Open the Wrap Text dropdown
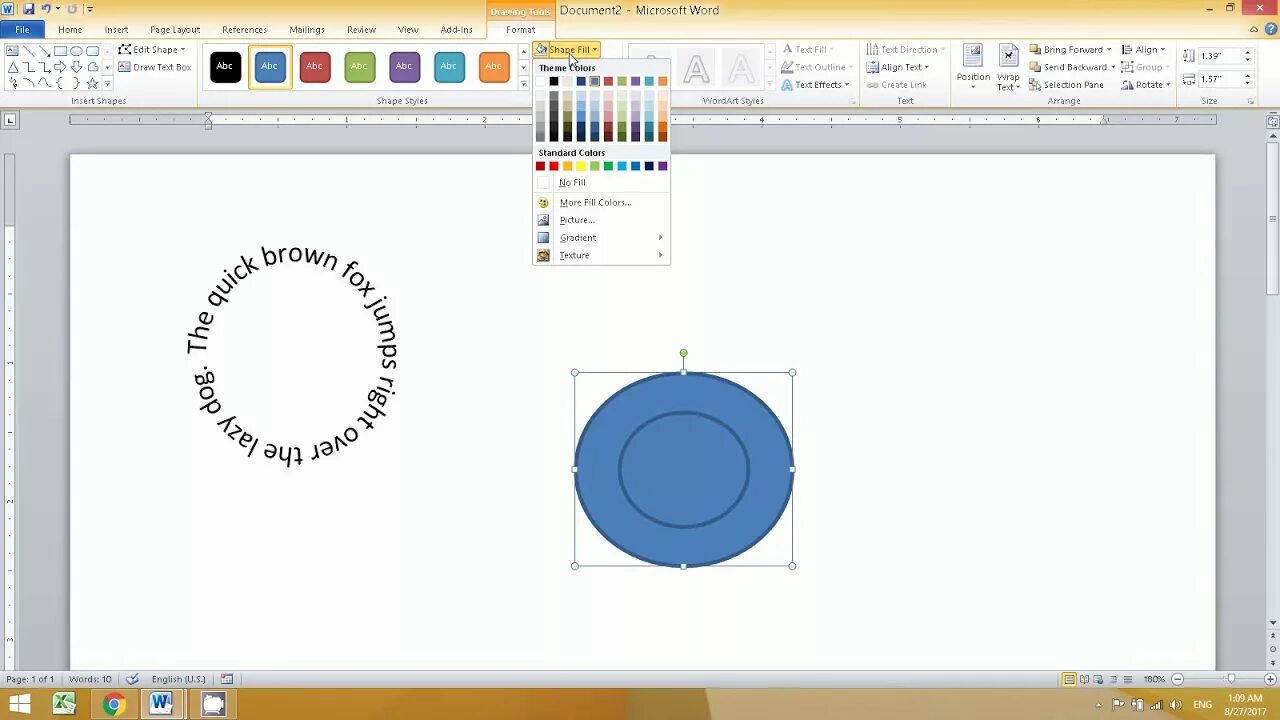The image size is (1280, 720). pyautogui.click(x=1008, y=68)
